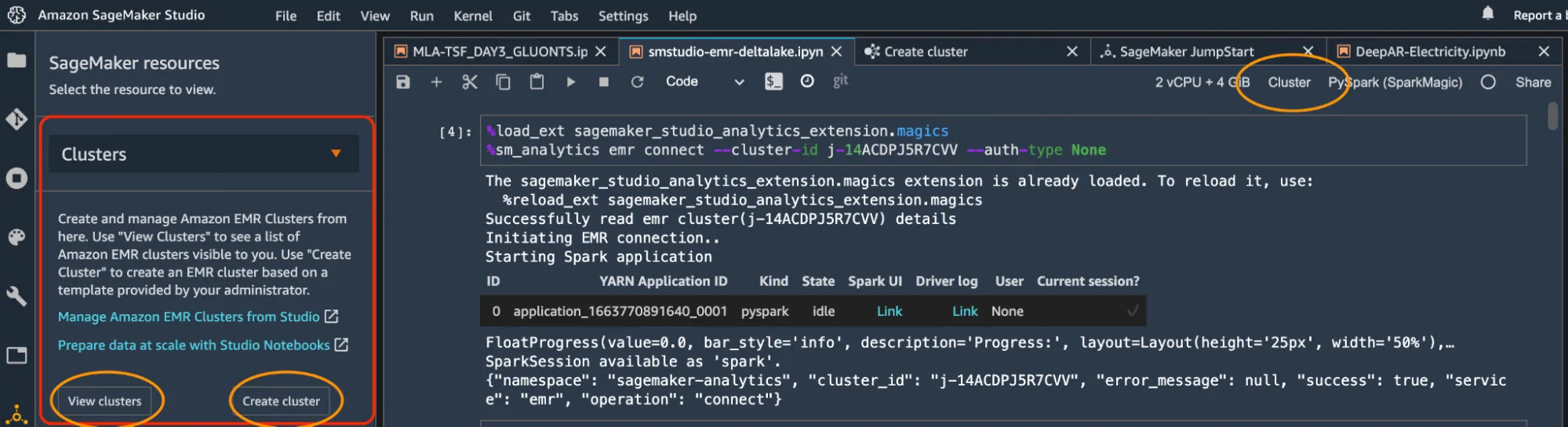Click the View clusters button
This screenshot has width=1568, height=427.
(x=104, y=401)
